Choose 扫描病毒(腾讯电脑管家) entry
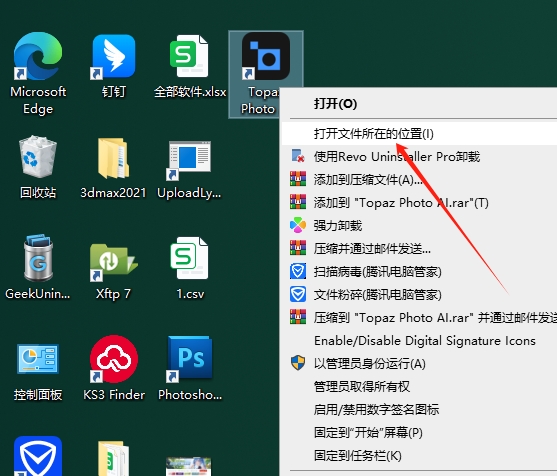 click(419, 271)
